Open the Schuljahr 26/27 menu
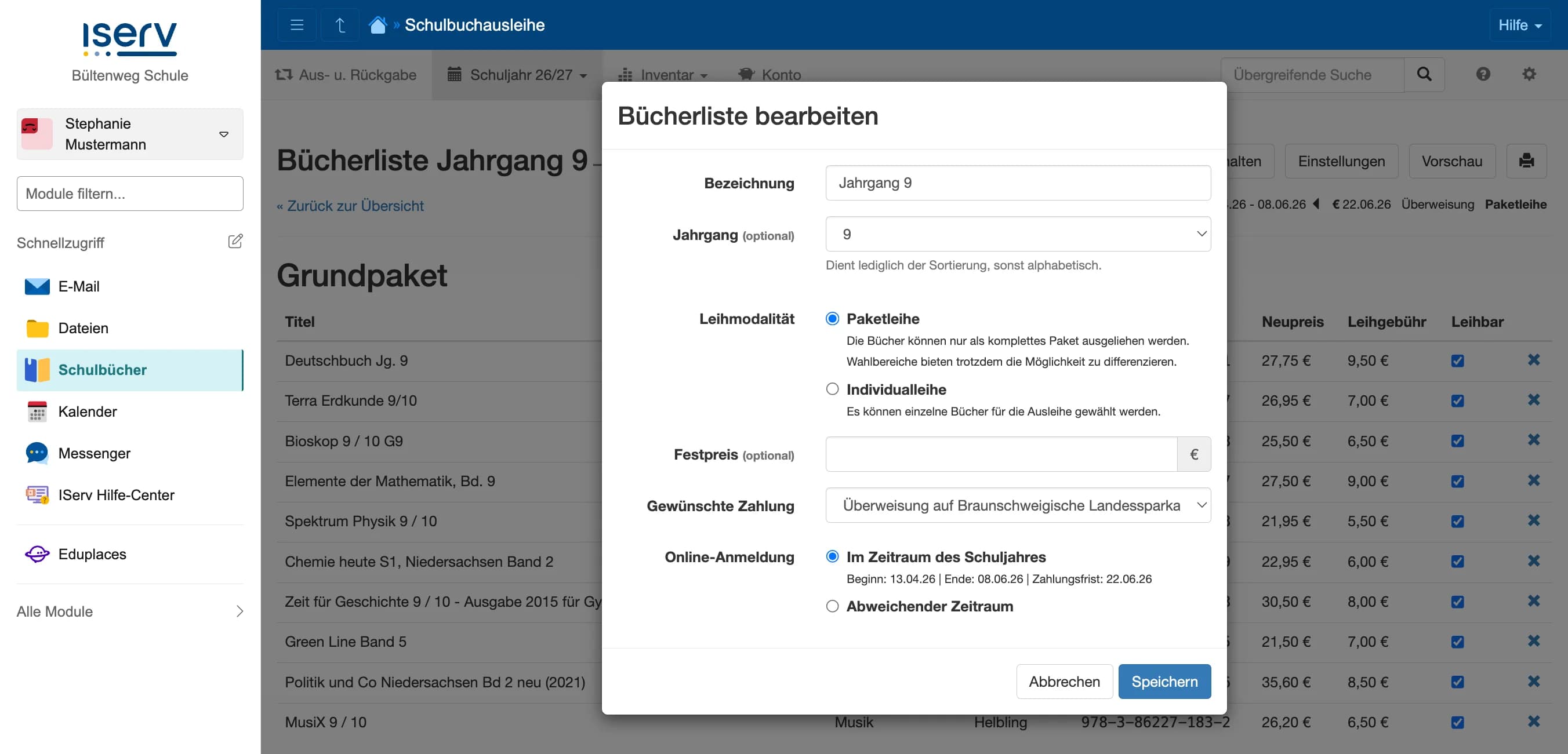Viewport: 1568px width, 754px height. coord(517,74)
